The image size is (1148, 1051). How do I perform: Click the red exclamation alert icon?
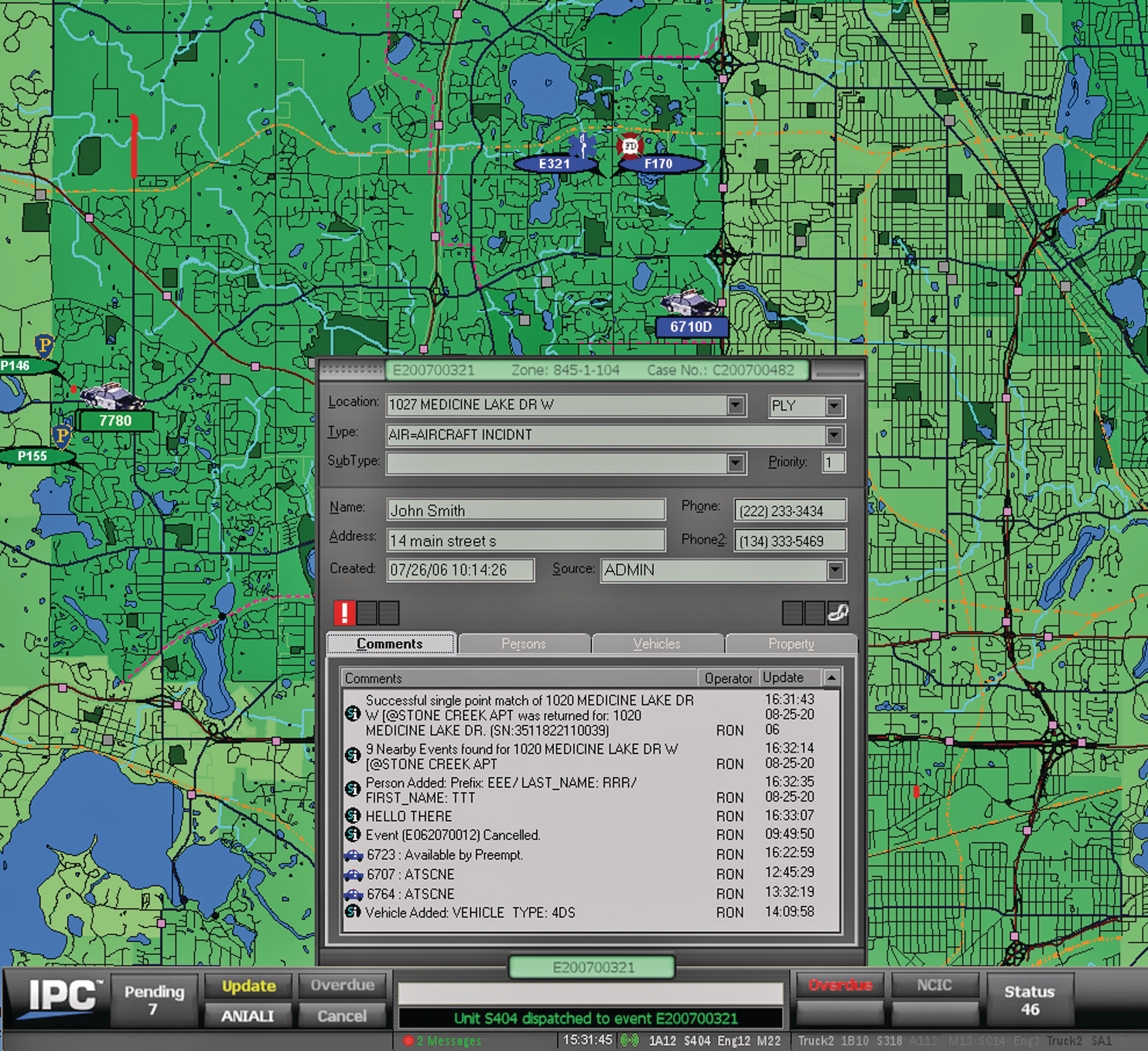point(343,612)
